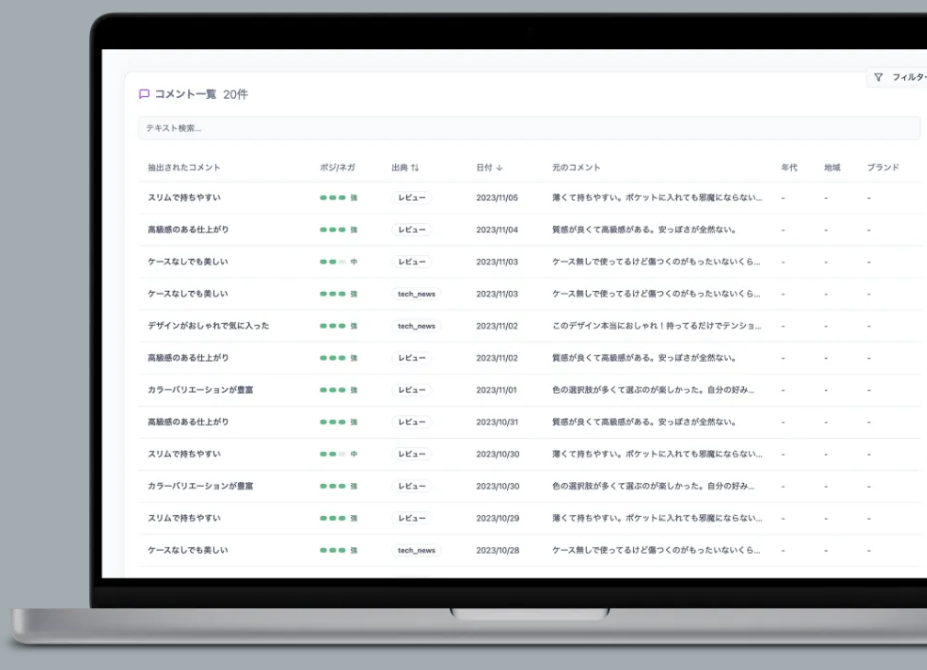
Task: Click the レビュー tag in the 2023/11/05 row
Action: [x=411, y=198]
